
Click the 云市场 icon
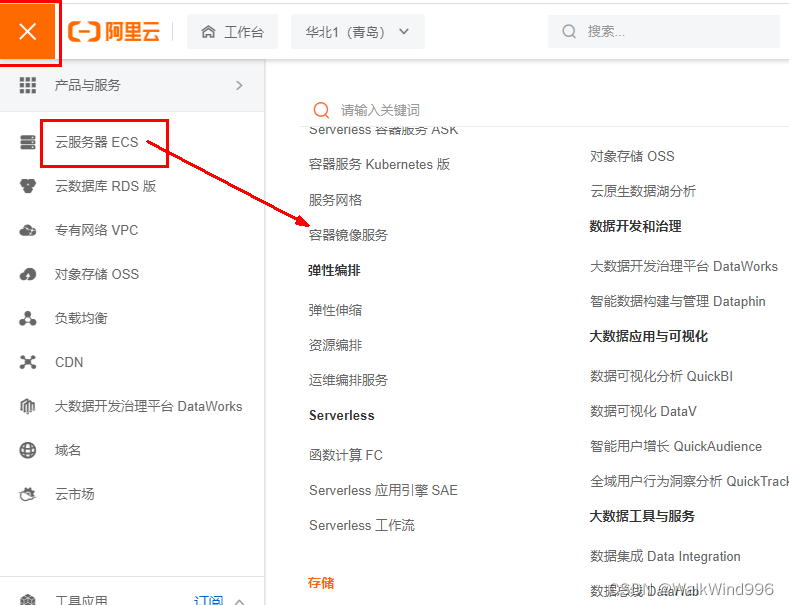coord(28,494)
